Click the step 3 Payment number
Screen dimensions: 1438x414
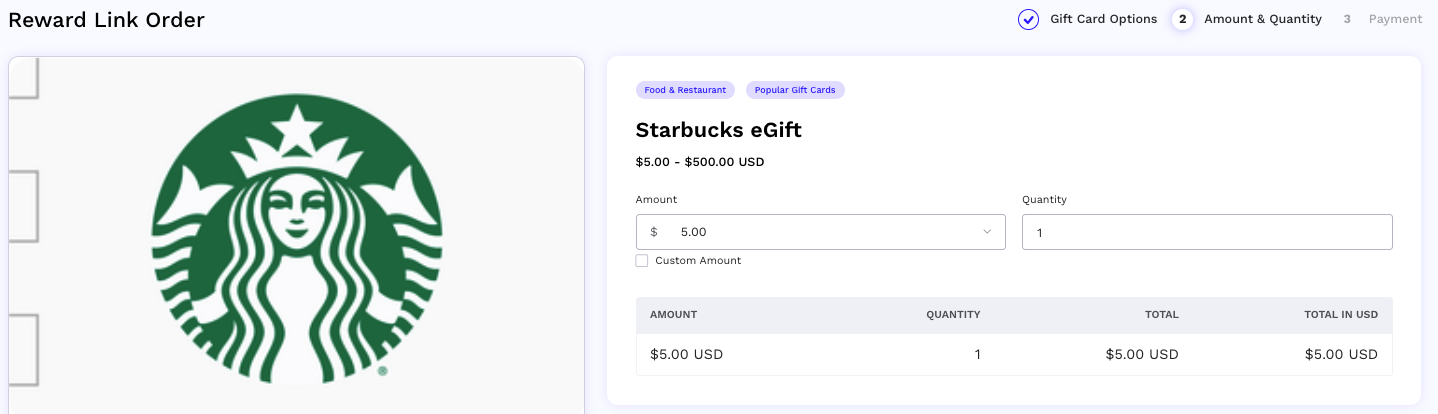[1347, 19]
